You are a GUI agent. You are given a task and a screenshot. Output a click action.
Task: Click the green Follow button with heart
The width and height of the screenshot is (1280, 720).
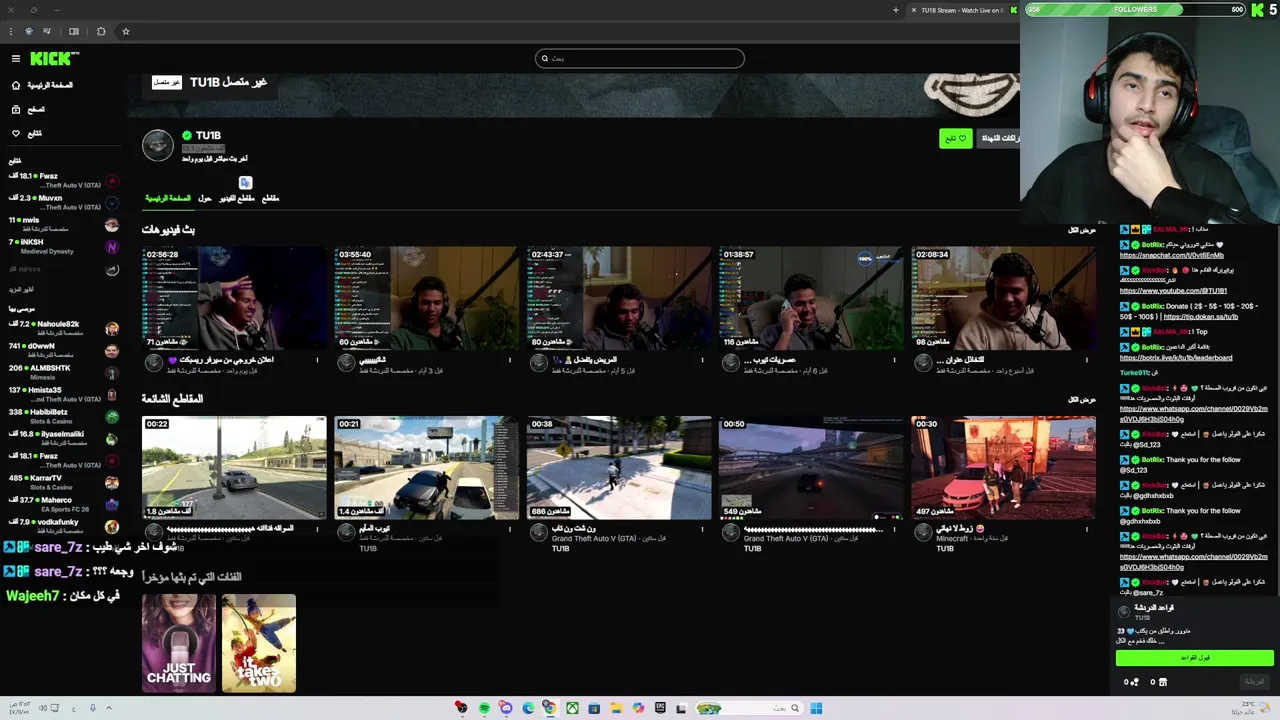[x=956, y=138]
